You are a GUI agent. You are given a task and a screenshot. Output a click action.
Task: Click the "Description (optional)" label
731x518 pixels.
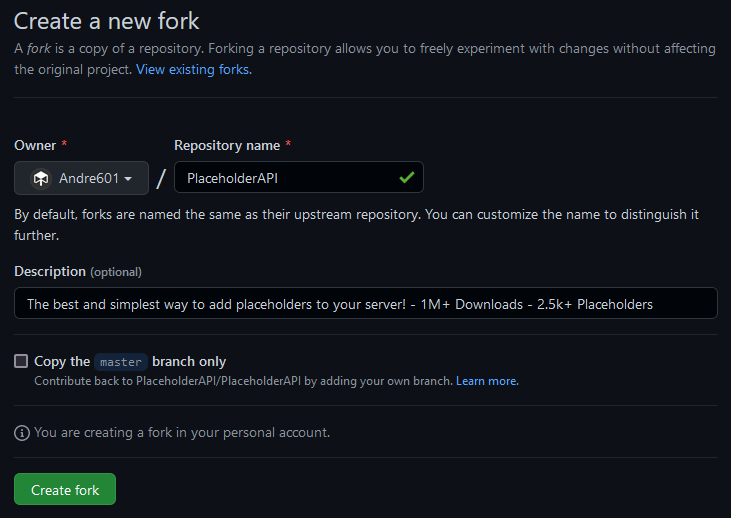[x=78, y=271]
